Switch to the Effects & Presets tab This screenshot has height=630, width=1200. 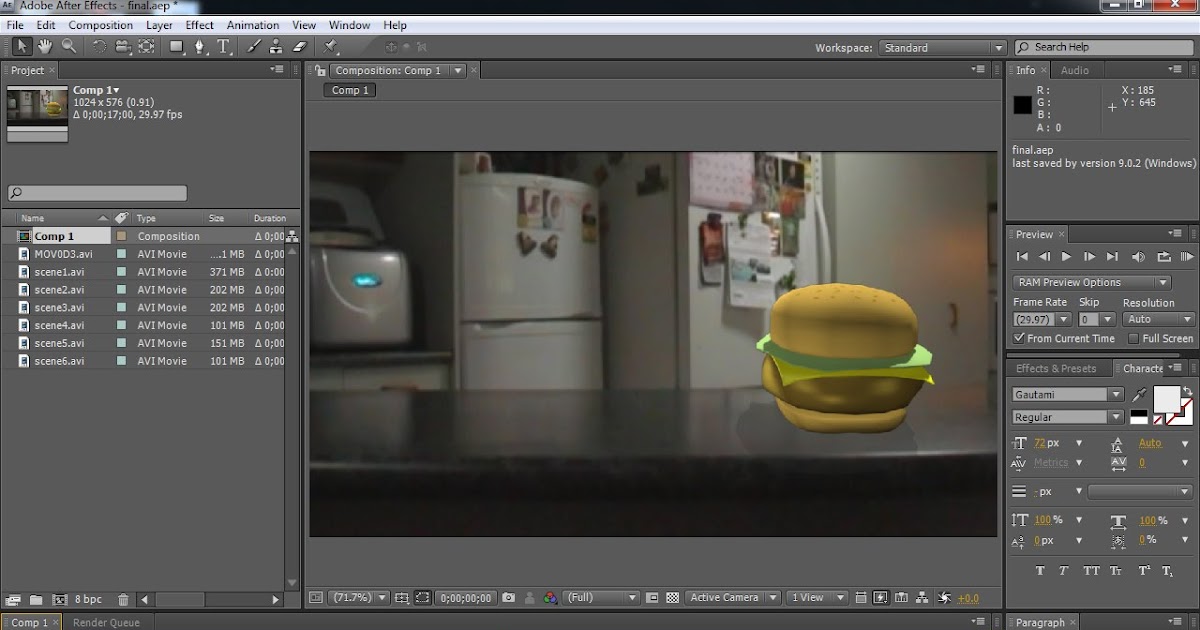point(1056,369)
